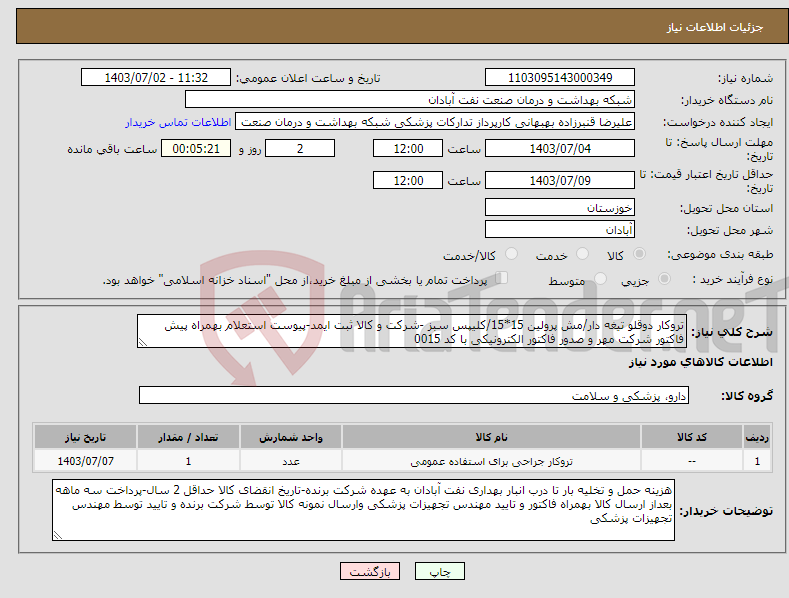Click the کد کالا column header
This screenshot has height=598, width=789.
pyautogui.click(x=692, y=437)
